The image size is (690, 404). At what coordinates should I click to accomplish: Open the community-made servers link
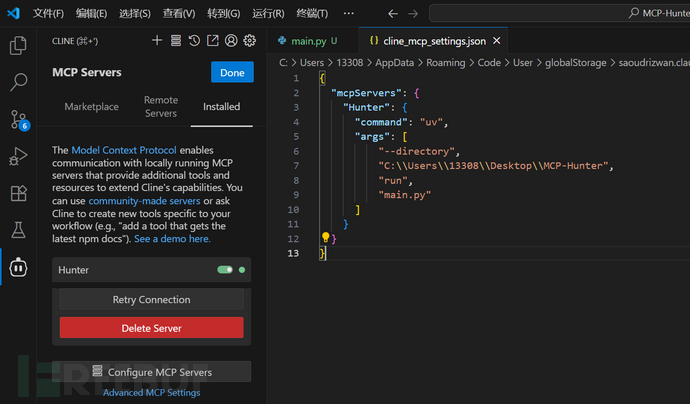[x=144, y=201]
